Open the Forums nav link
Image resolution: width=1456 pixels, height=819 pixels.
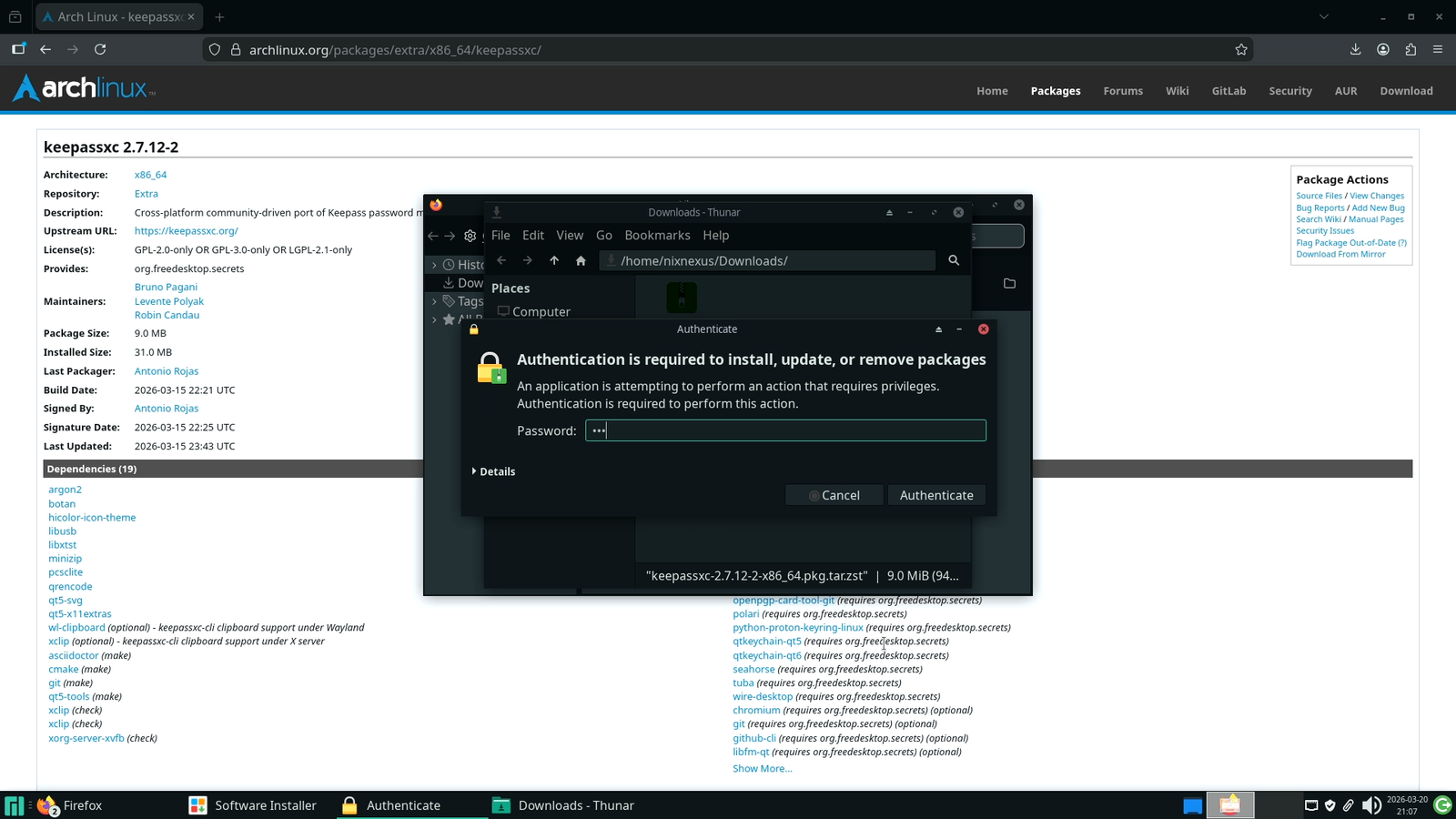[1123, 91]
